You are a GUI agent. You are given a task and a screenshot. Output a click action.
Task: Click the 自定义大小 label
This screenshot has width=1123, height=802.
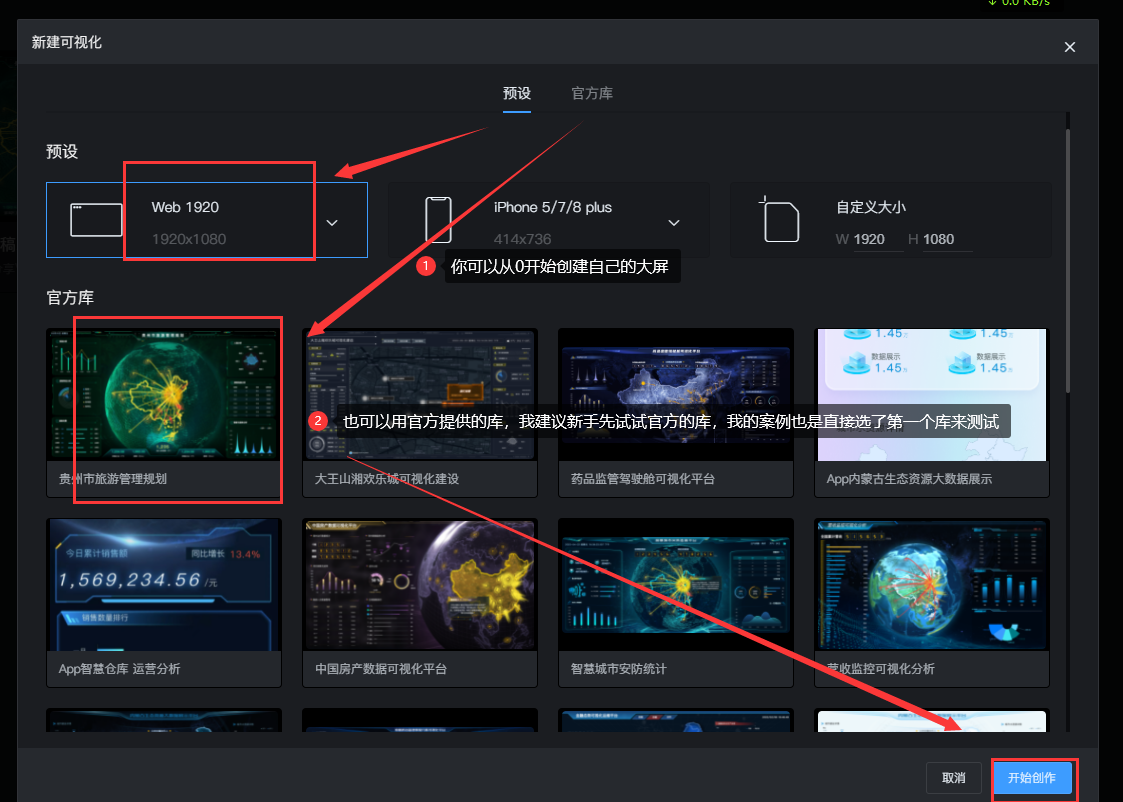point(870,208)
